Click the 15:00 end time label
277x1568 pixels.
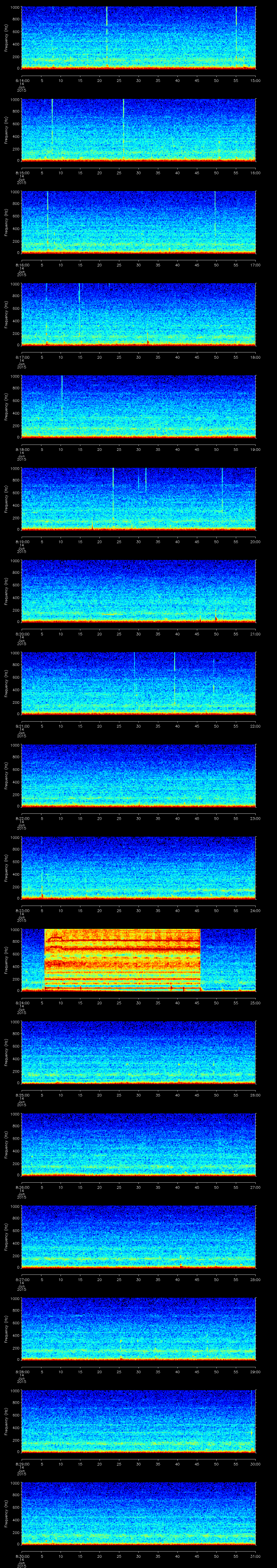pos(255,80)
